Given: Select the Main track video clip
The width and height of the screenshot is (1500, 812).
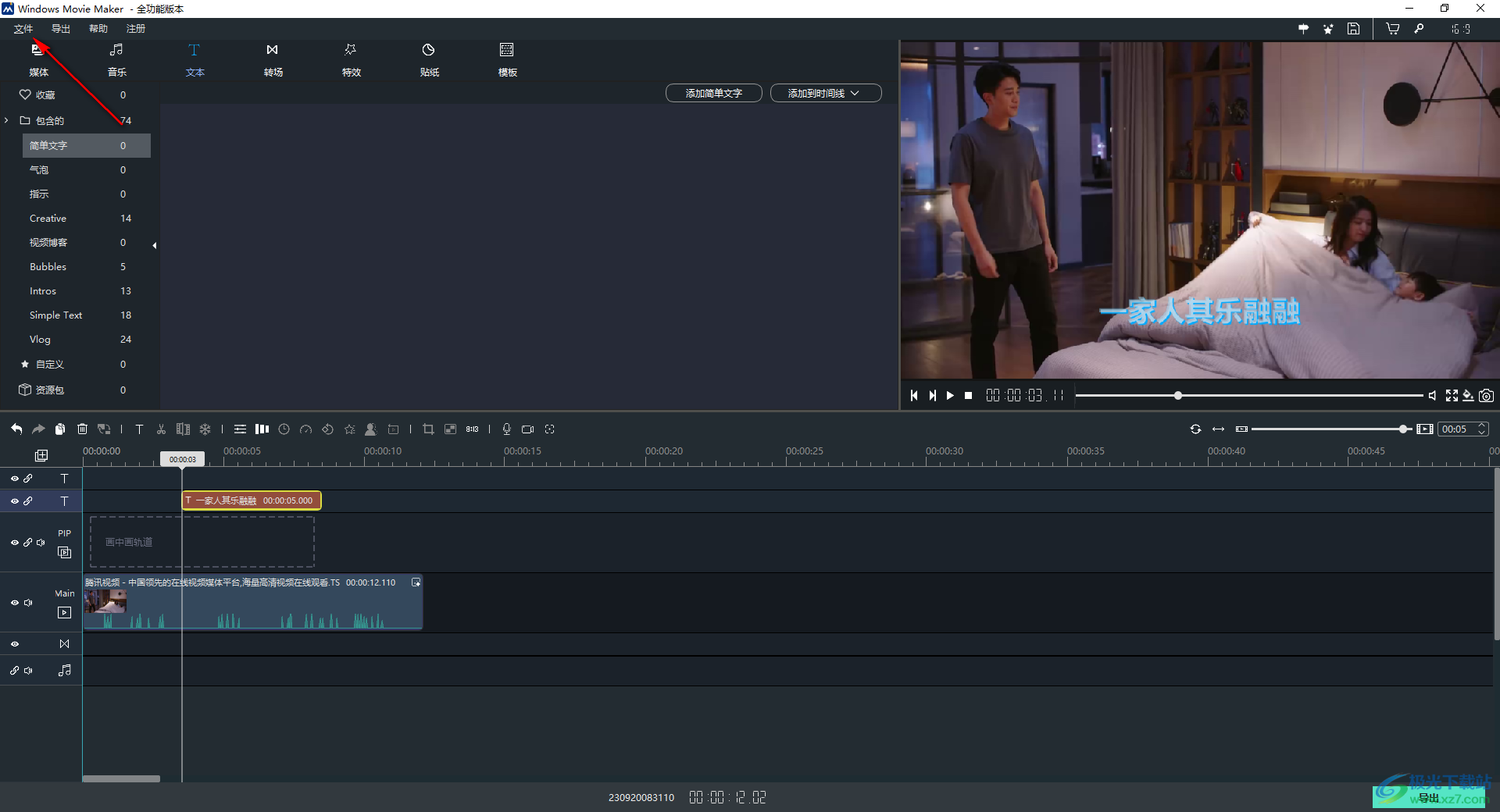Looking at the screenshot, I should tap(253, 602).
